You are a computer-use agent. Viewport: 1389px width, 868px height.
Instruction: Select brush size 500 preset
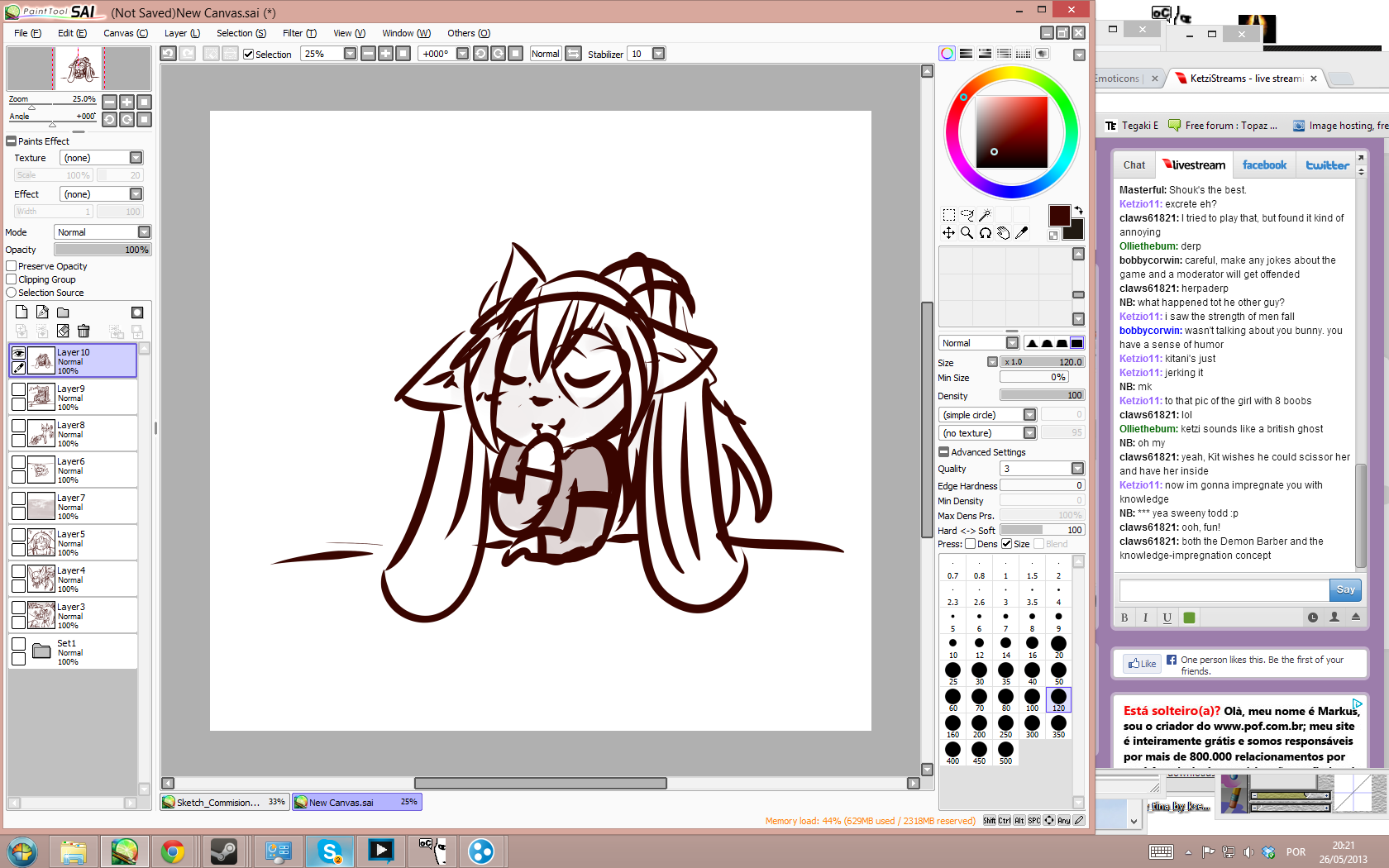coord(1005,752)
